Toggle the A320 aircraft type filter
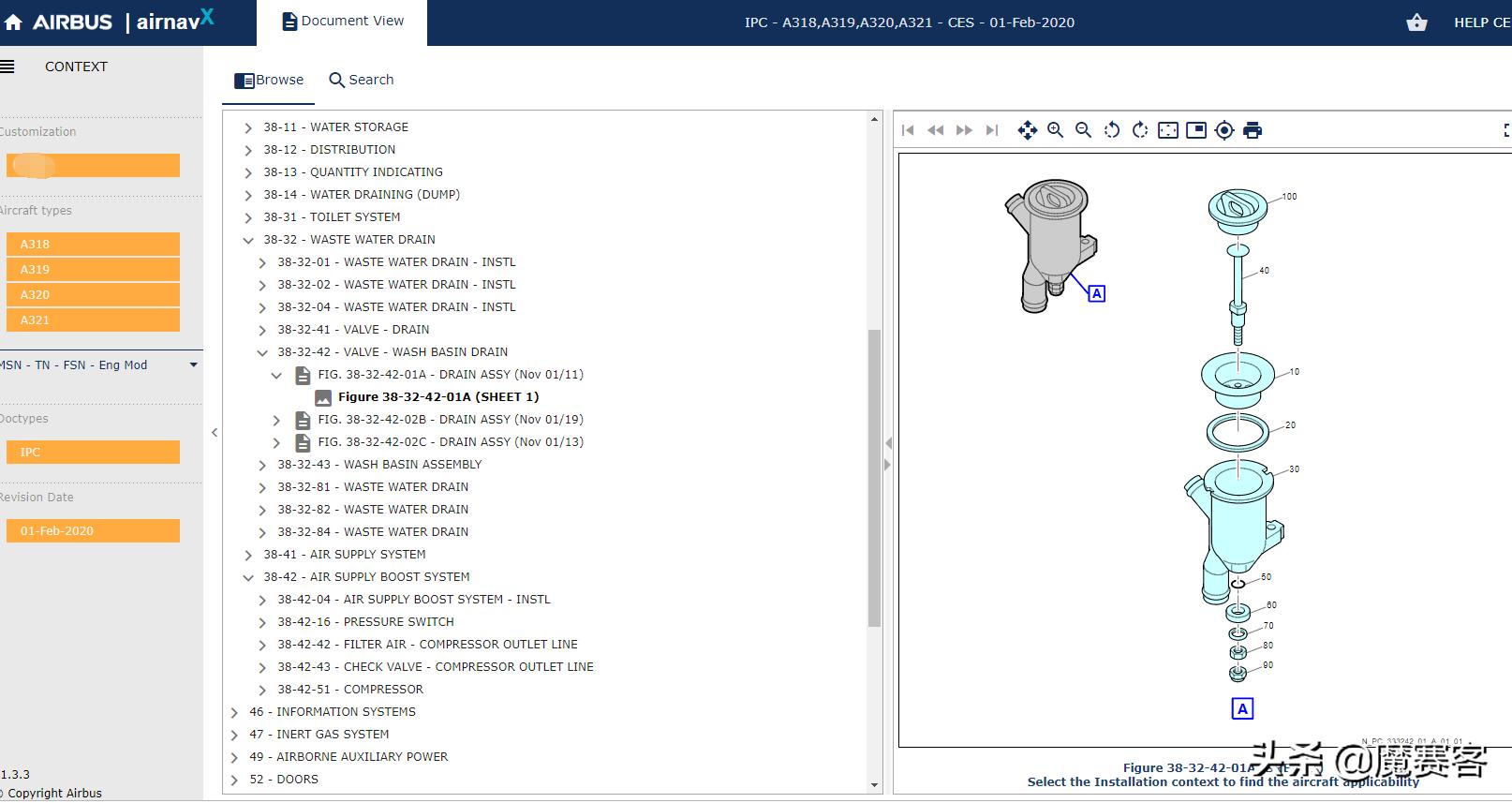The width and height of the screenshot is (1512, 803). 93,294
